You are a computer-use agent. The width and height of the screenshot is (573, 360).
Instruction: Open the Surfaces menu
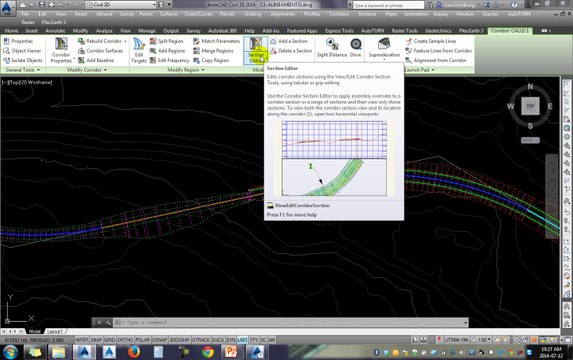click(168, 14)
